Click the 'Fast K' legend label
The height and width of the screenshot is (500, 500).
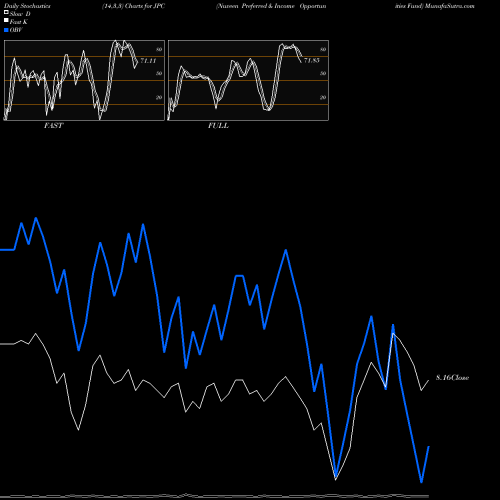[x=19, y=22]
